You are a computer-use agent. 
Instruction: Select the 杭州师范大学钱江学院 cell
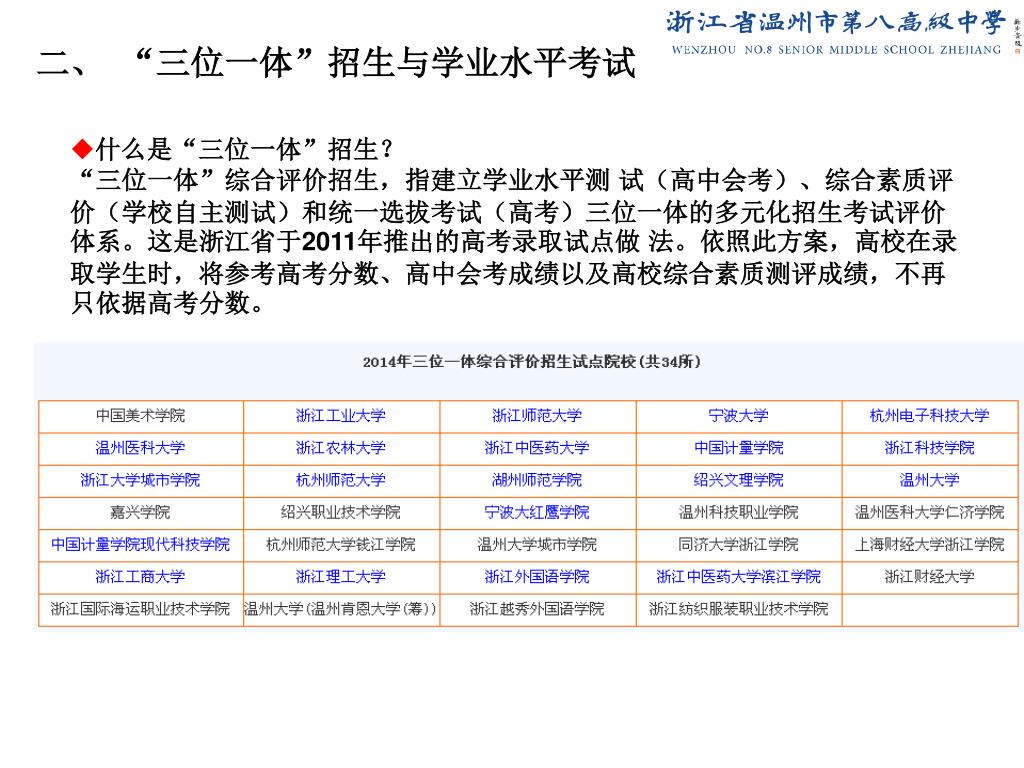click(342, 545)
